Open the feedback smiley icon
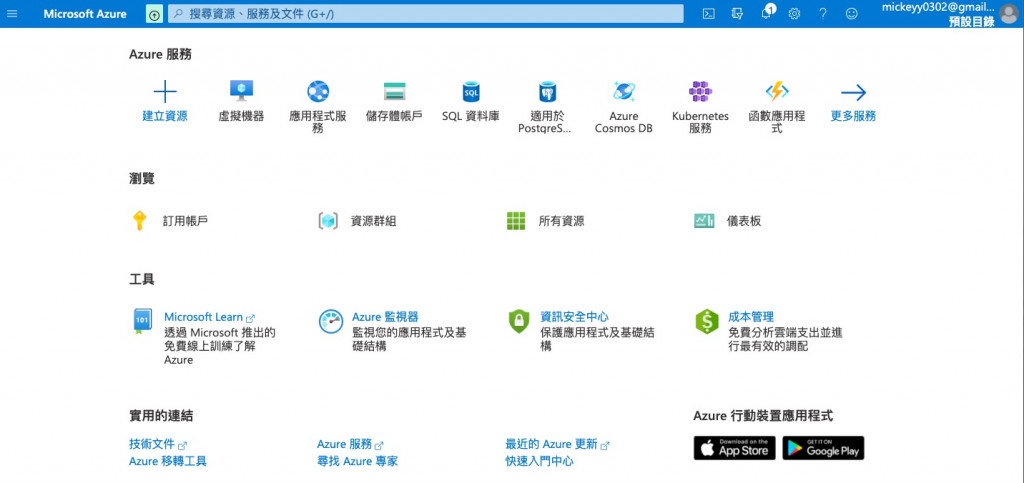This screenshot has height=483, width=1024. 852,14
